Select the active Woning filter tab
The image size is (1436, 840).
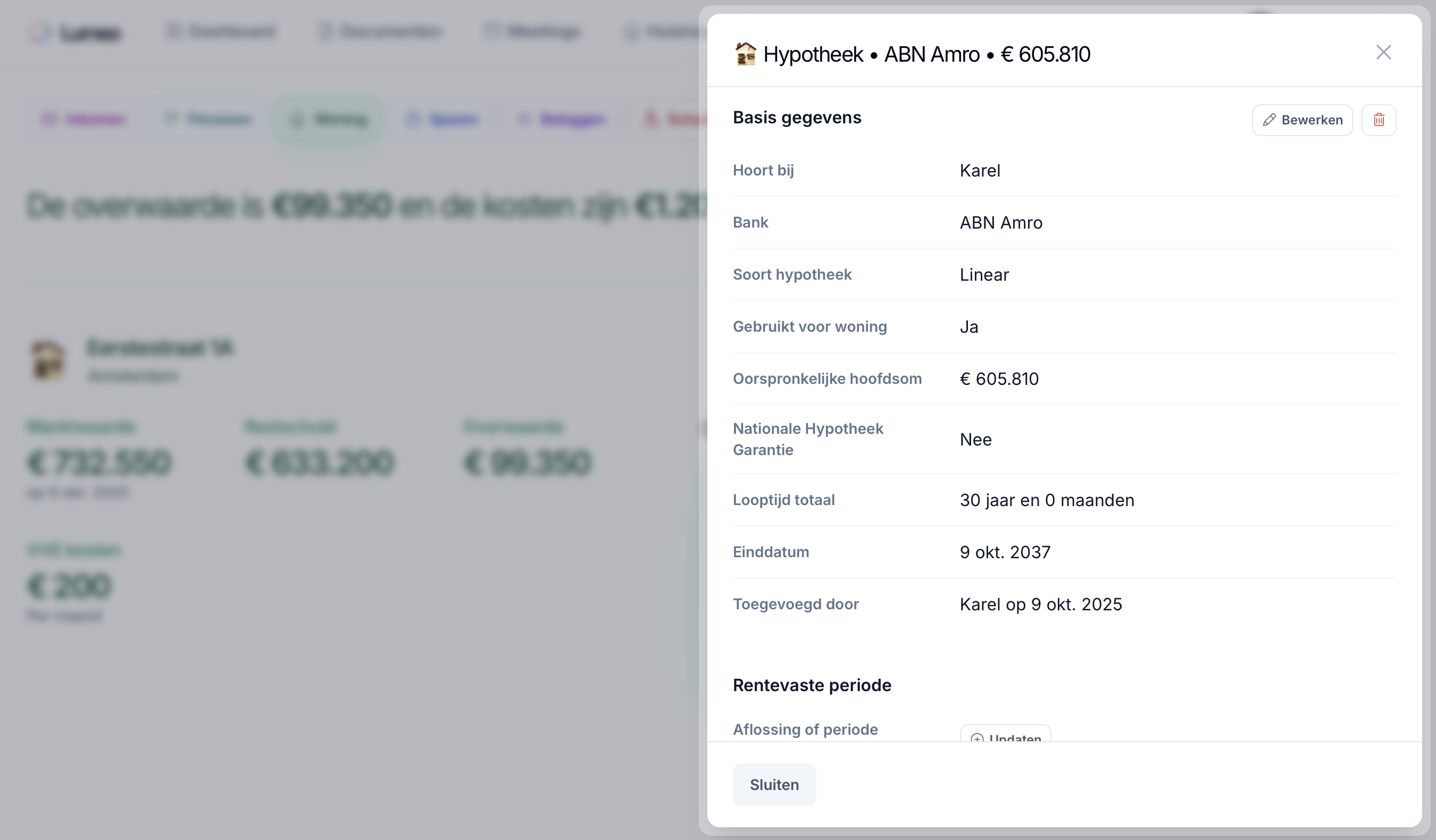tap(328, 119)
